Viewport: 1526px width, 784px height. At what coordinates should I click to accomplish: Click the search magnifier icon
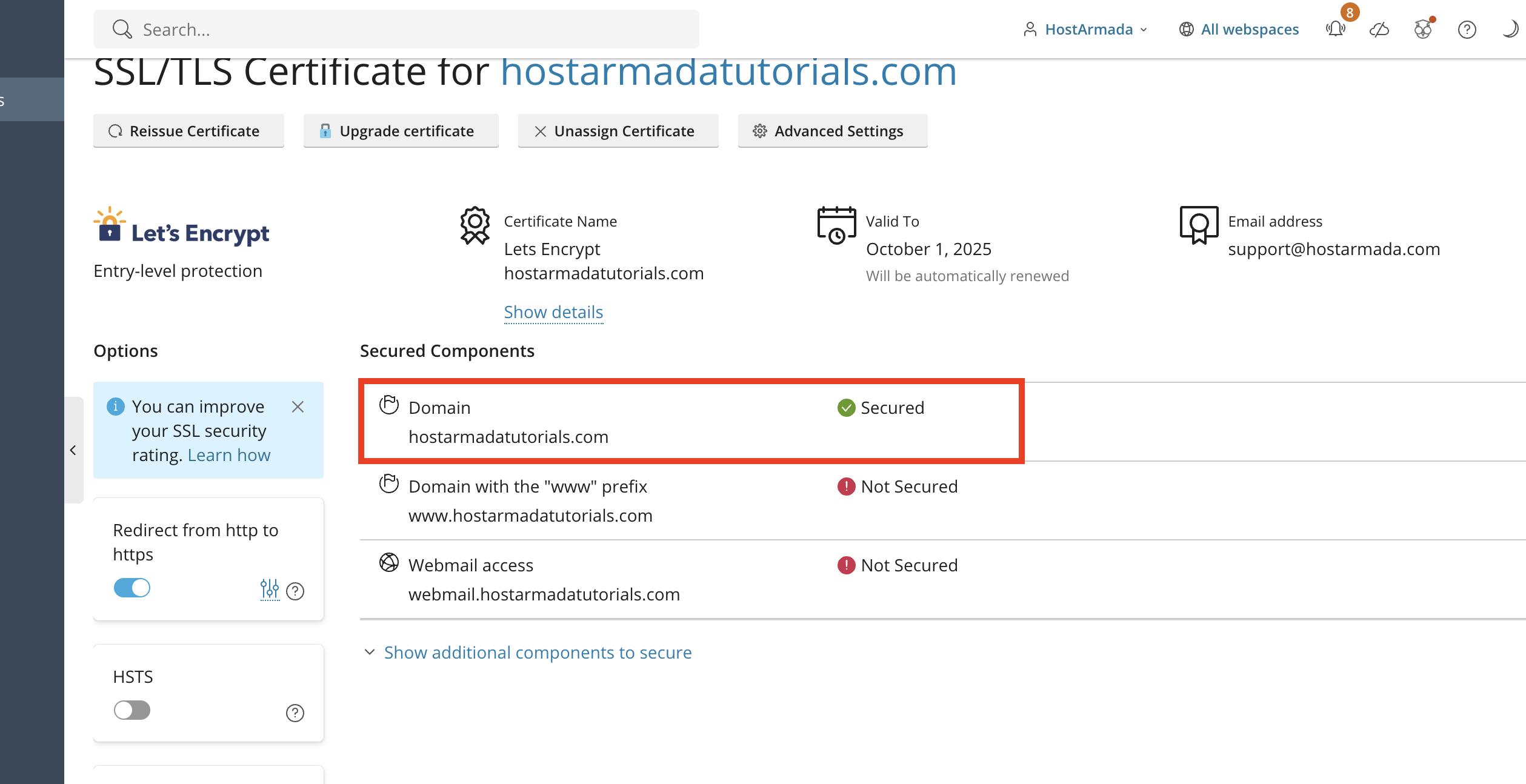coord(122,28)
